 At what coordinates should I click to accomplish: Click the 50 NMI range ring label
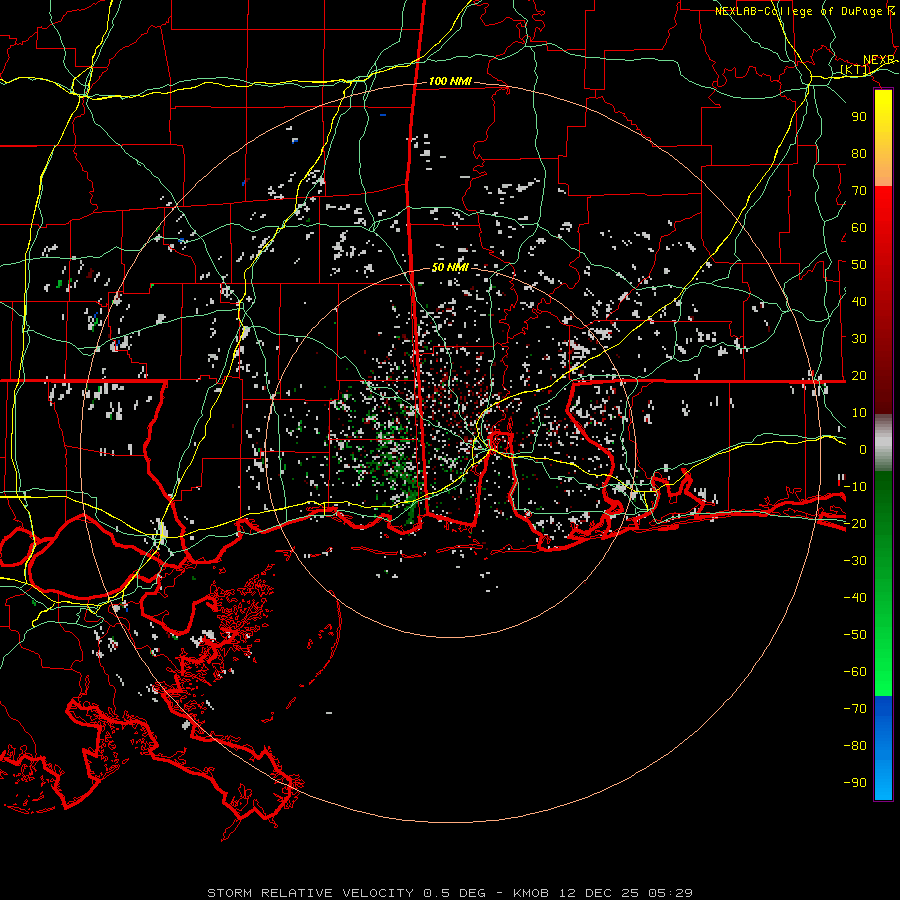click(x=450, y=267)
